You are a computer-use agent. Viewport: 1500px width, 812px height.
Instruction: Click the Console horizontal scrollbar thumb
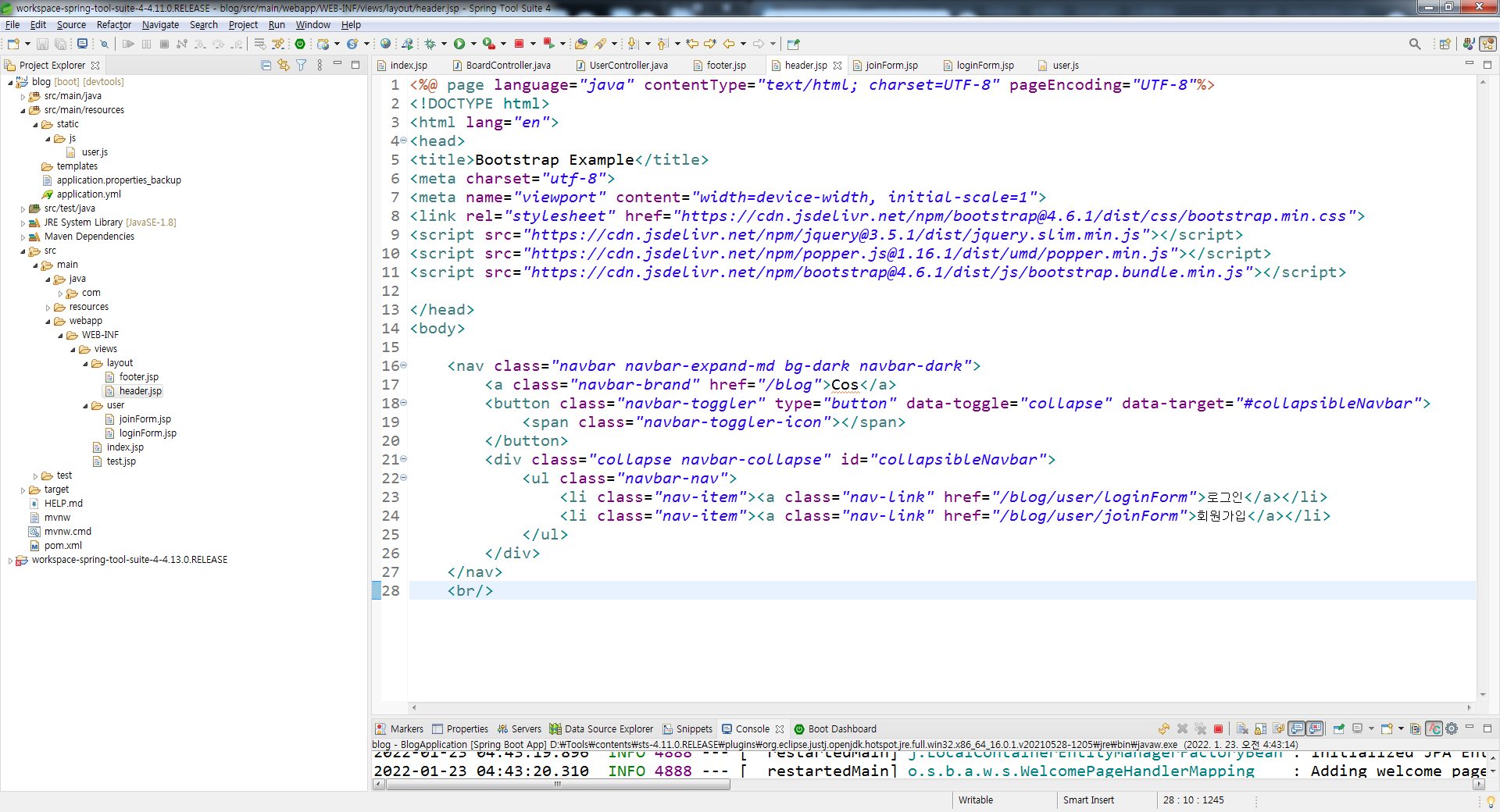tap(558, 785)
